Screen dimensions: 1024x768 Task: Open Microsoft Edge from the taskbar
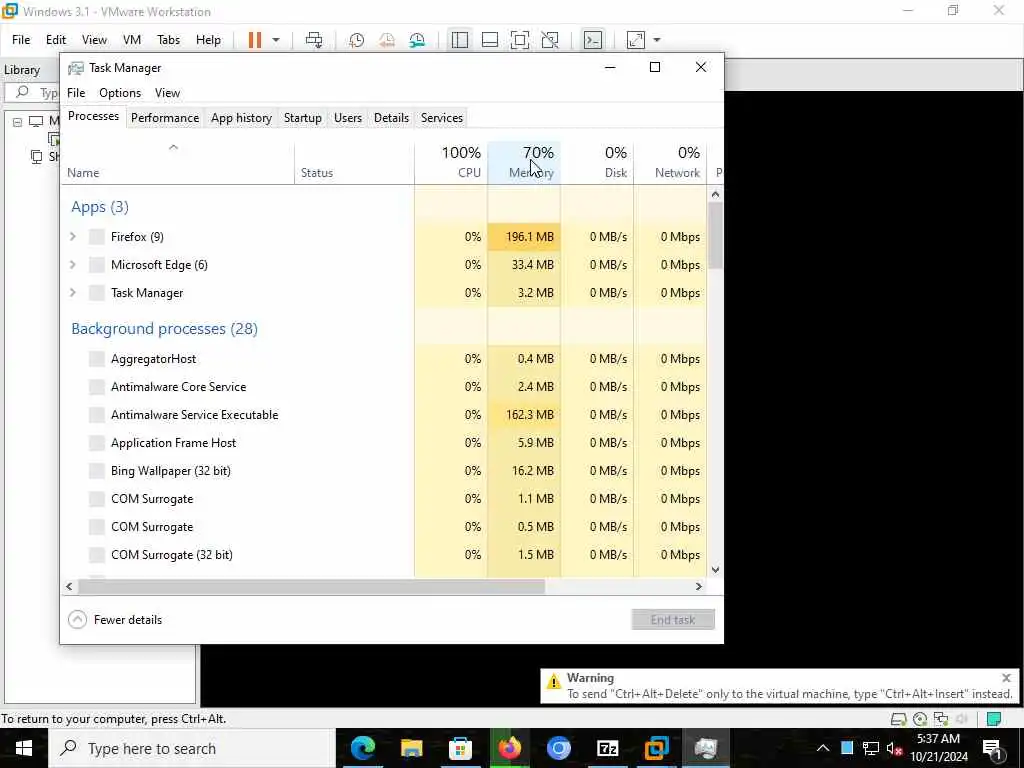362,748
